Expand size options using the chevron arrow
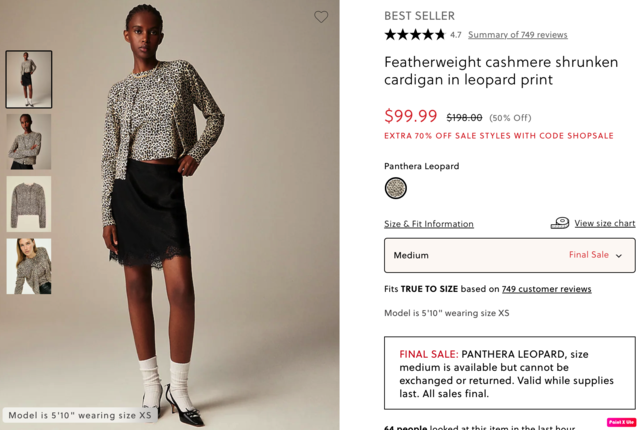Viewport: 640px width, 430px height. click(619, 256)
